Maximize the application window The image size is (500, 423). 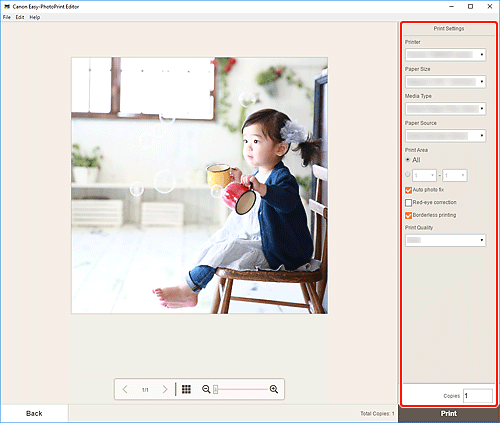[x=470, y=6]
